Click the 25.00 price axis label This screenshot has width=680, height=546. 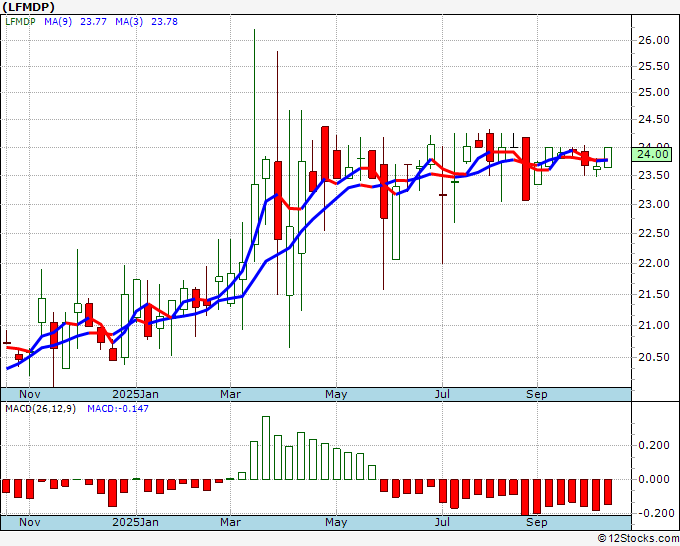654,92
